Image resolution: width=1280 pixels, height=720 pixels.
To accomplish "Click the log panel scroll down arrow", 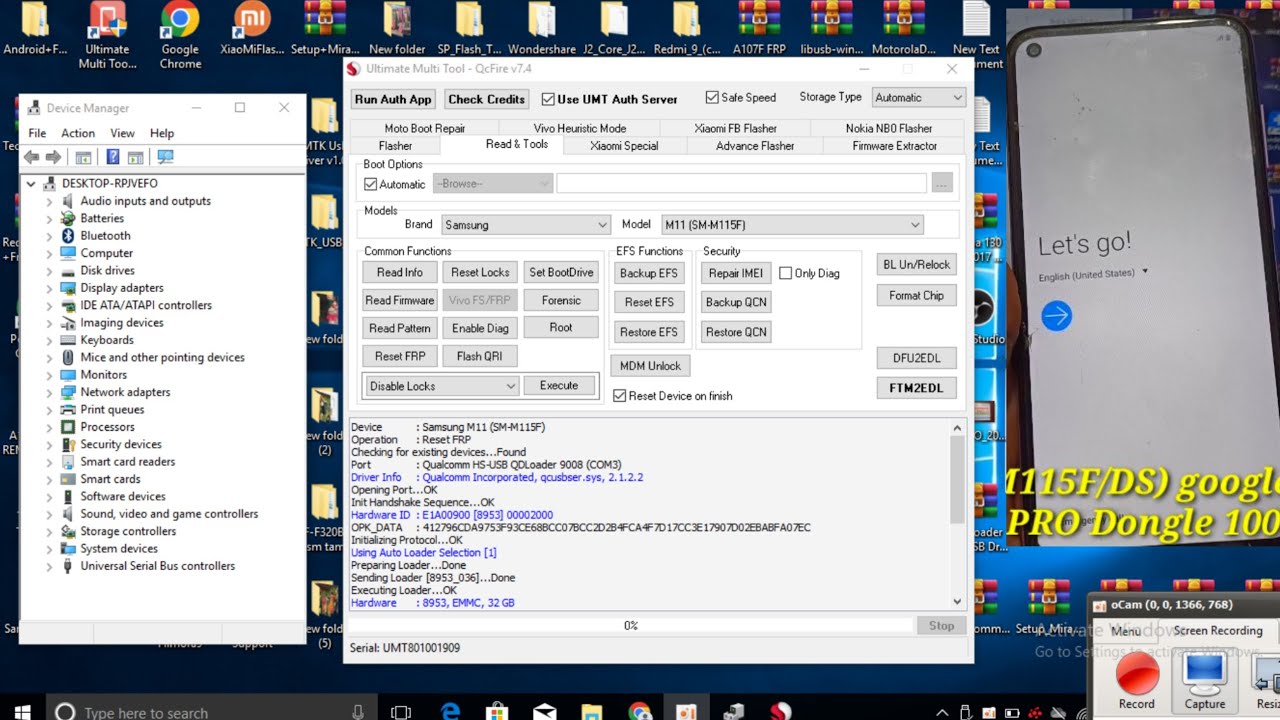I will (957, 602).
